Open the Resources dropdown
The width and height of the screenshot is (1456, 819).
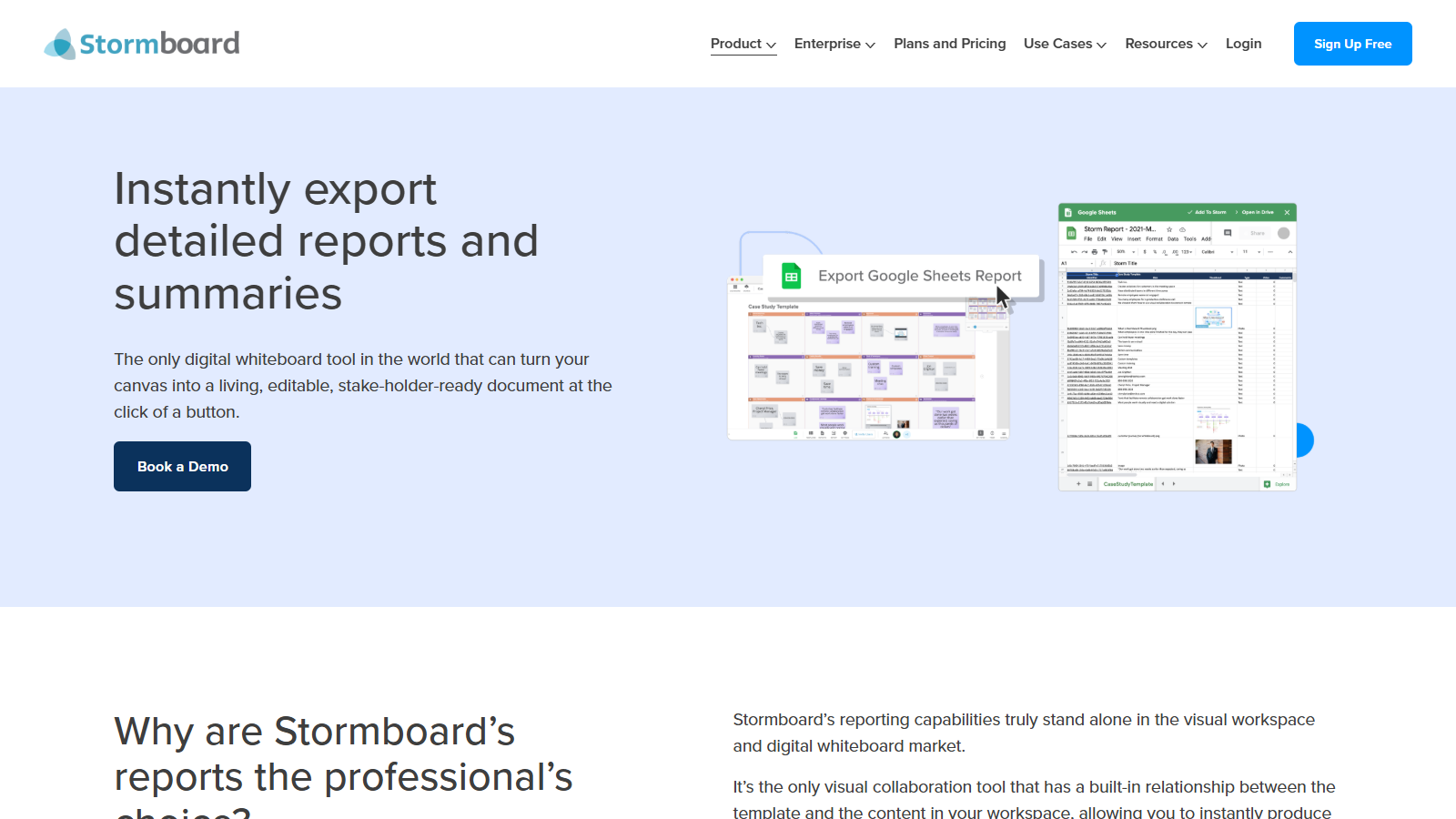click(x=1166, y=44)
